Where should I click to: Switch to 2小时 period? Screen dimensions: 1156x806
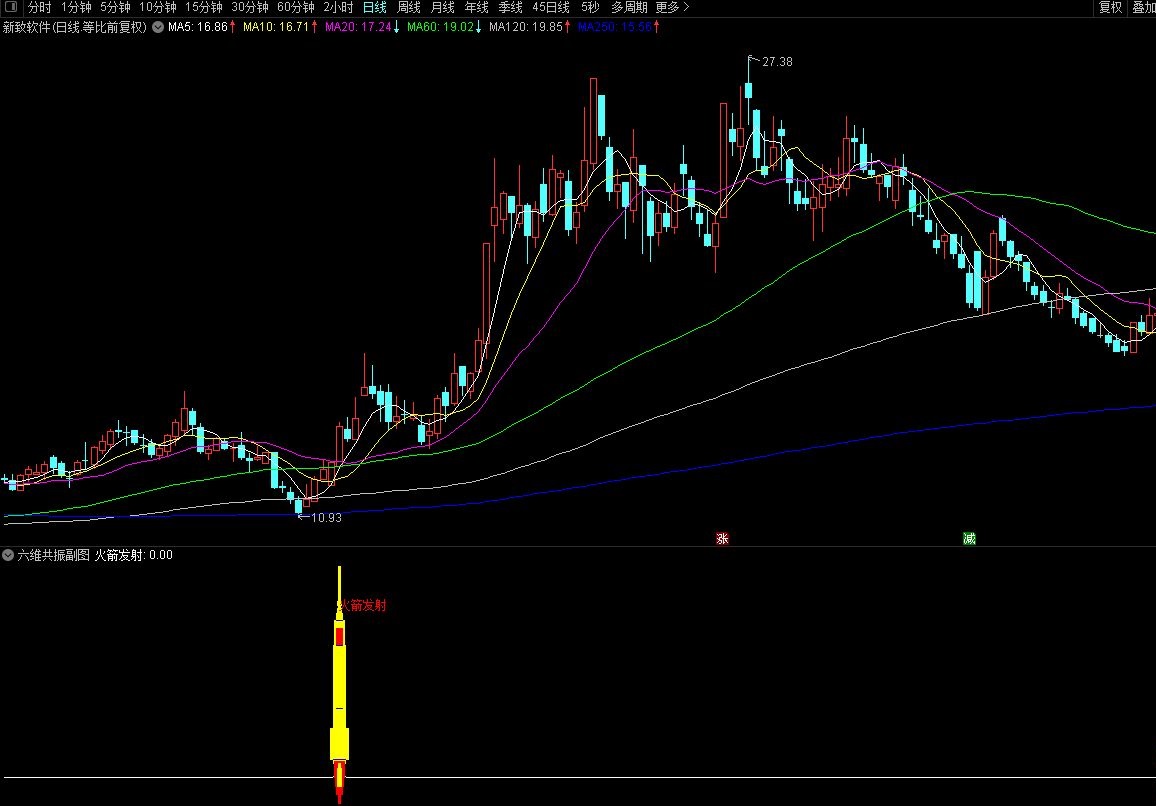(x=338, y=7)
